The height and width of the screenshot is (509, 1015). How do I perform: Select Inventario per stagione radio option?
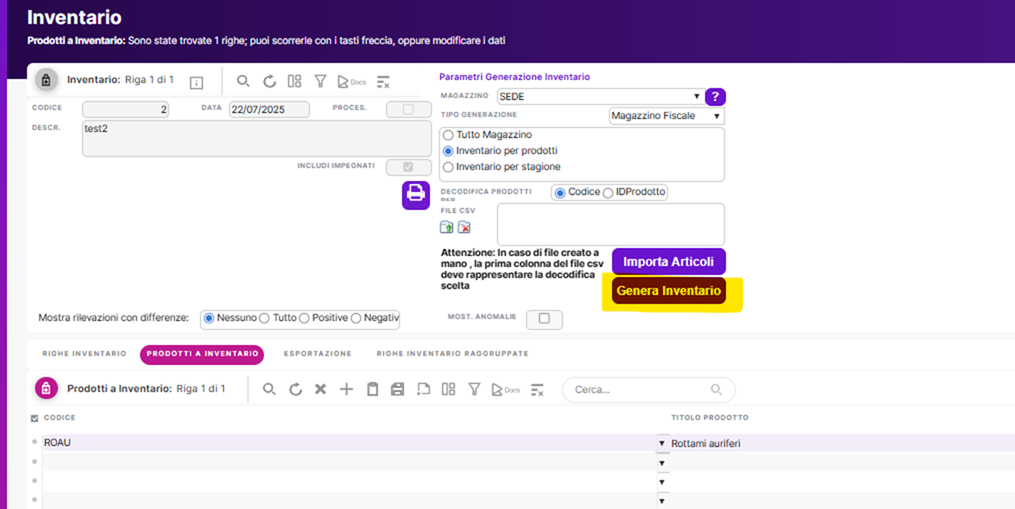click(x=448, y=167)
